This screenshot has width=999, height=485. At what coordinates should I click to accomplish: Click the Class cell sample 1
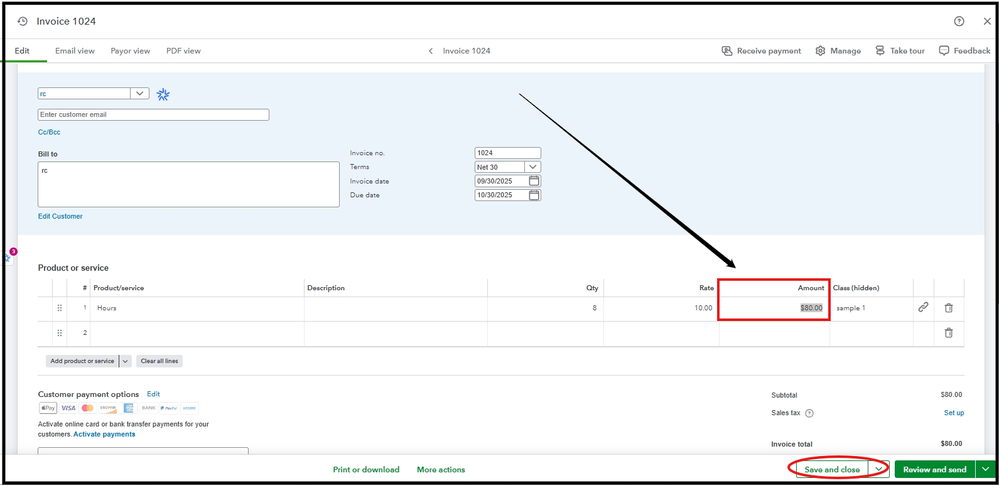871,308
